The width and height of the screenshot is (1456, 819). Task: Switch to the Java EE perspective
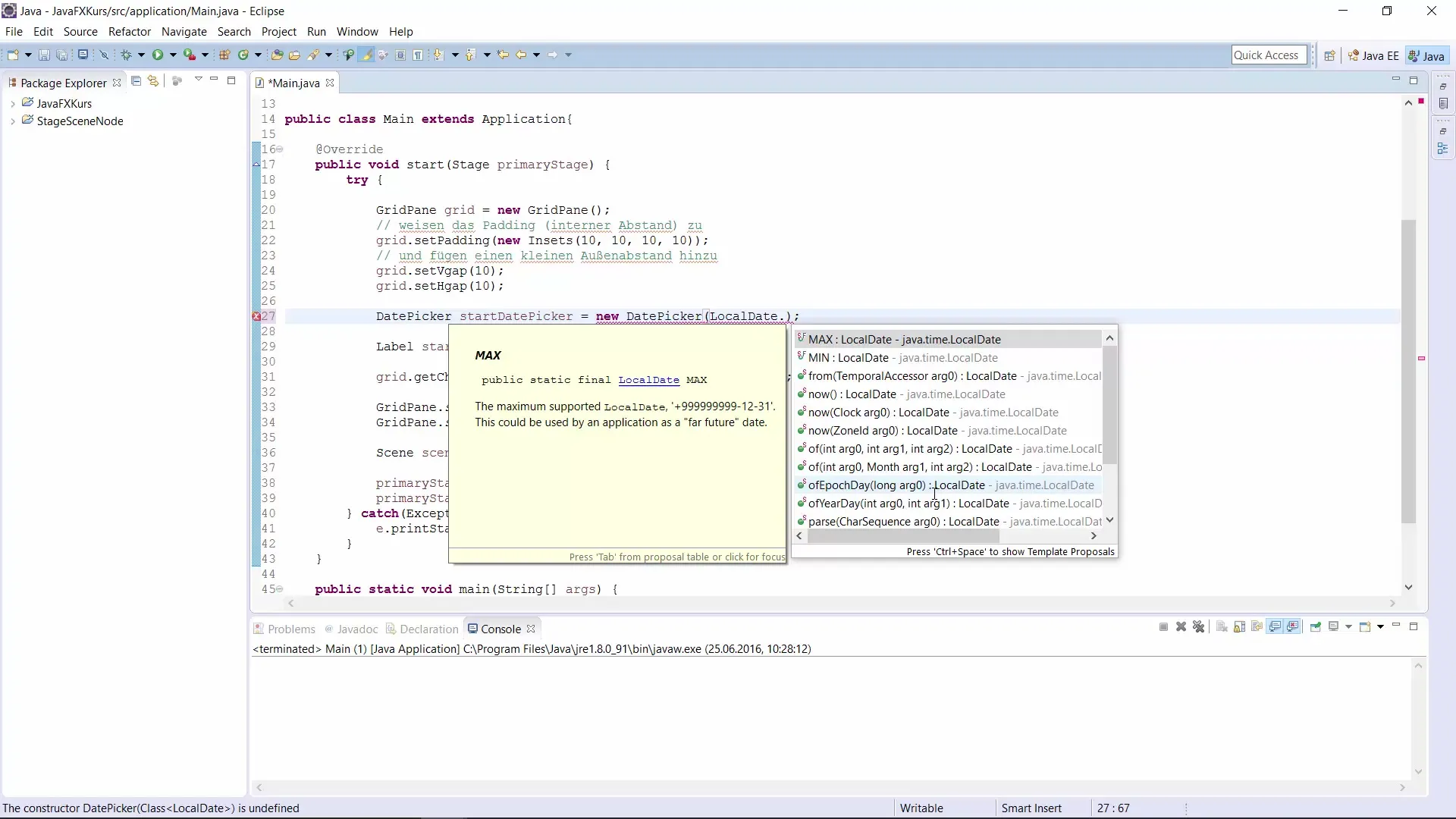1373,56
